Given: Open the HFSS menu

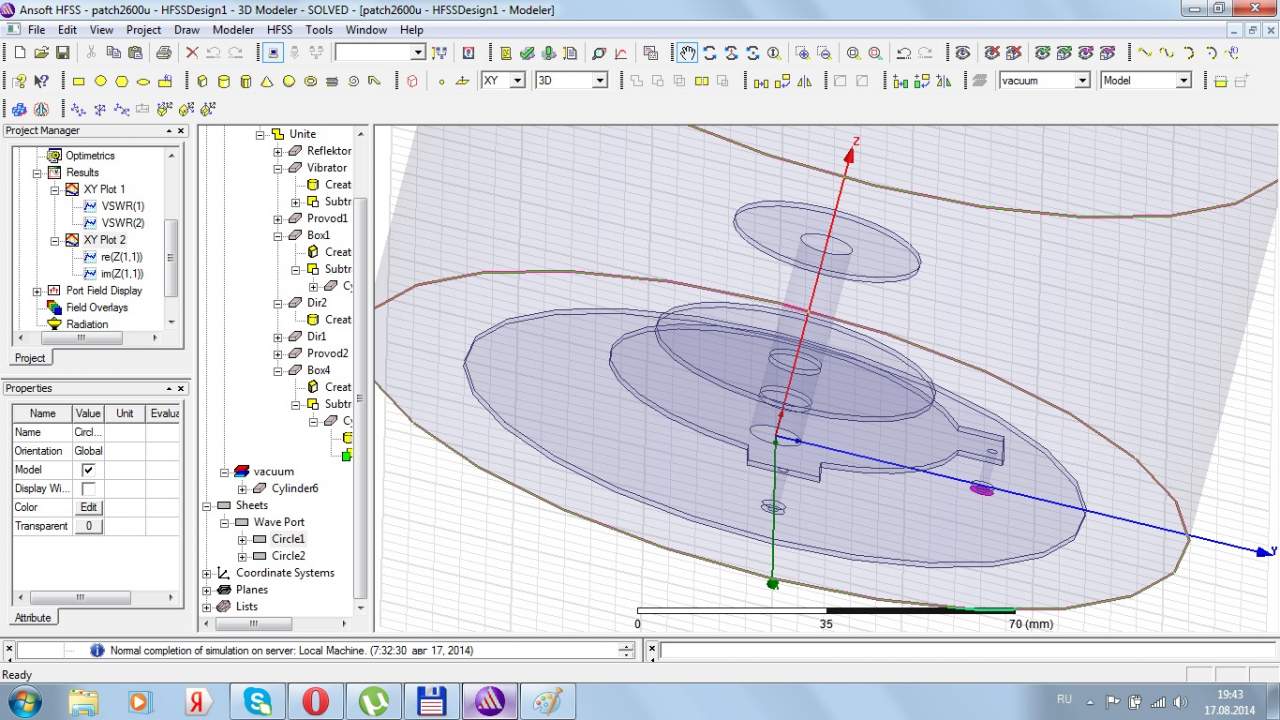Looking at the screenshot, I should [279, 30].
